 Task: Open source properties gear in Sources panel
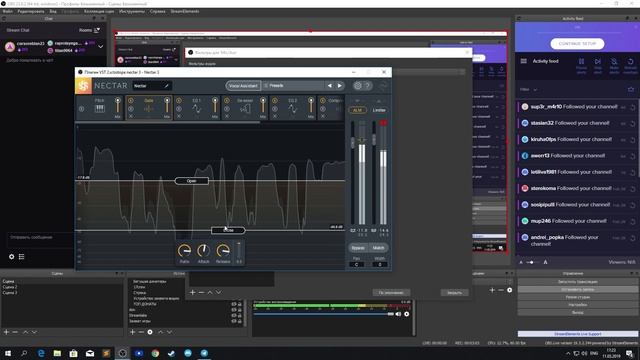pyautogui.click(x=150, y=332)
